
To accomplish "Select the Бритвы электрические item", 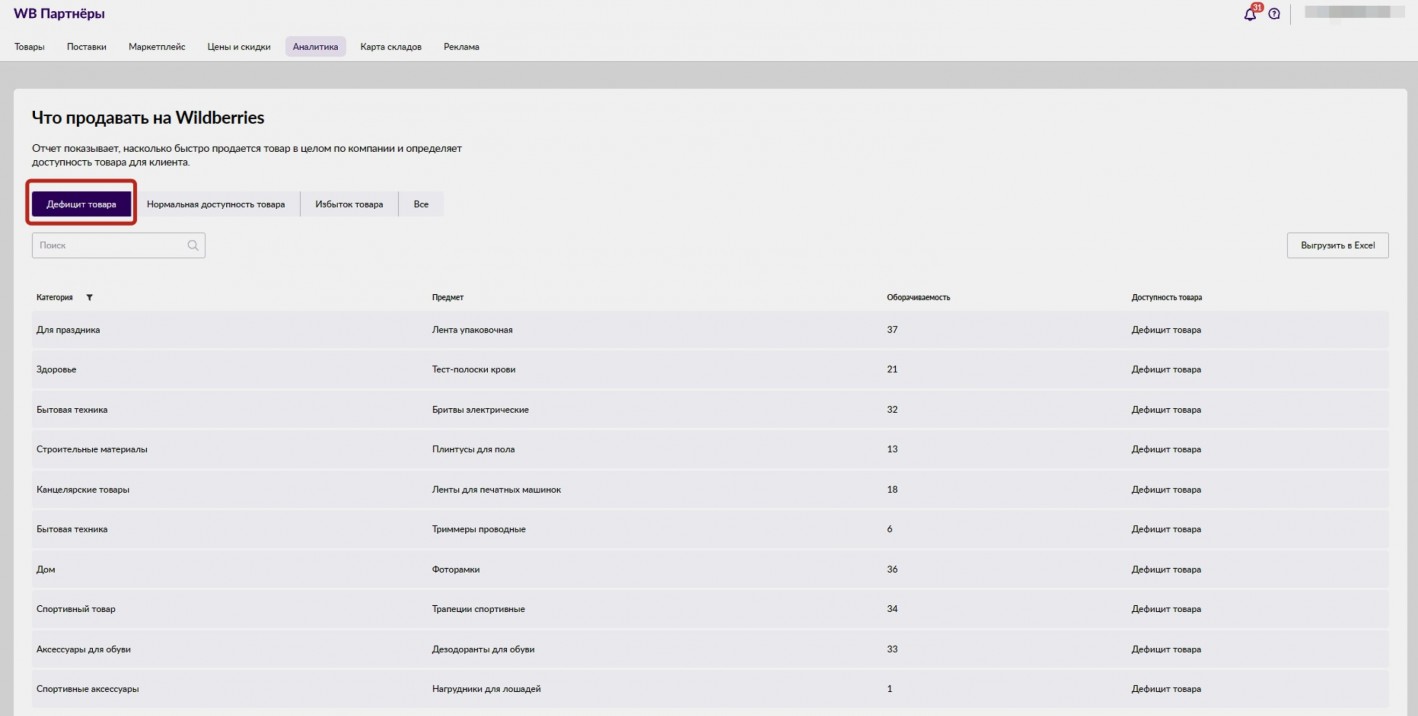I will point(480,410).
